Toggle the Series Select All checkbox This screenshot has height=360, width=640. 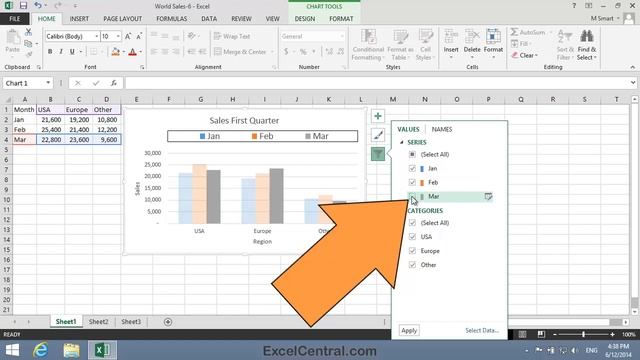point(412,154)
